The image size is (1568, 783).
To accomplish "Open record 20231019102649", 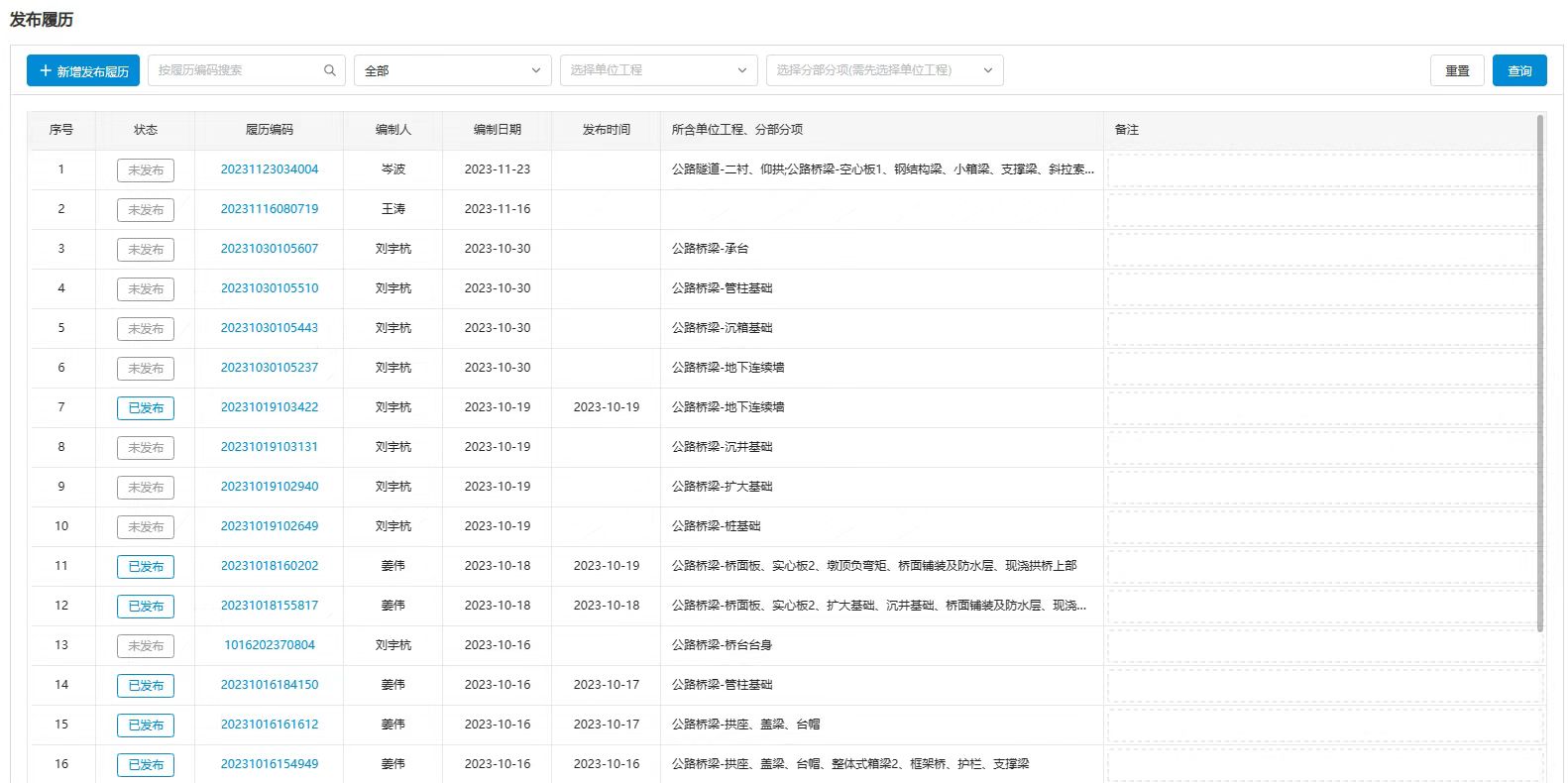I will click(x=270, y=526).
